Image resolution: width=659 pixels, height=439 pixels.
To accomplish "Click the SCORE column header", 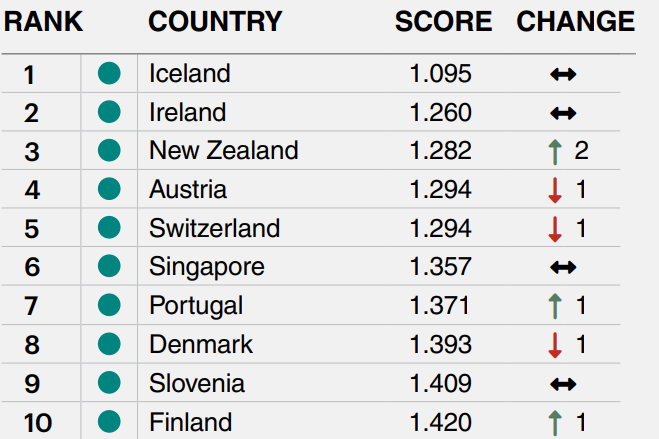I will tap(443, 21).
